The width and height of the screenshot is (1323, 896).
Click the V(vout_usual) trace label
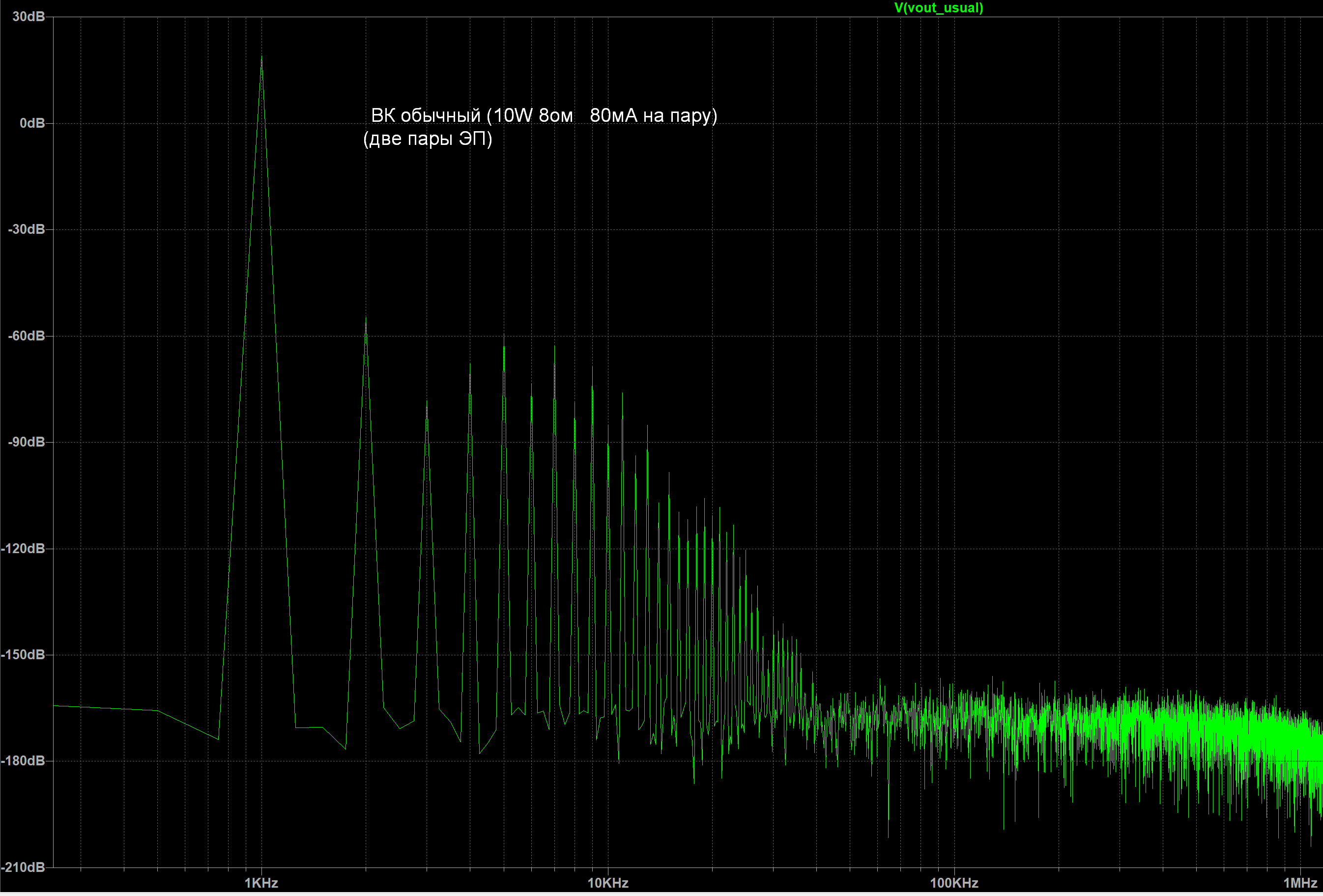(x=939, y=8)
